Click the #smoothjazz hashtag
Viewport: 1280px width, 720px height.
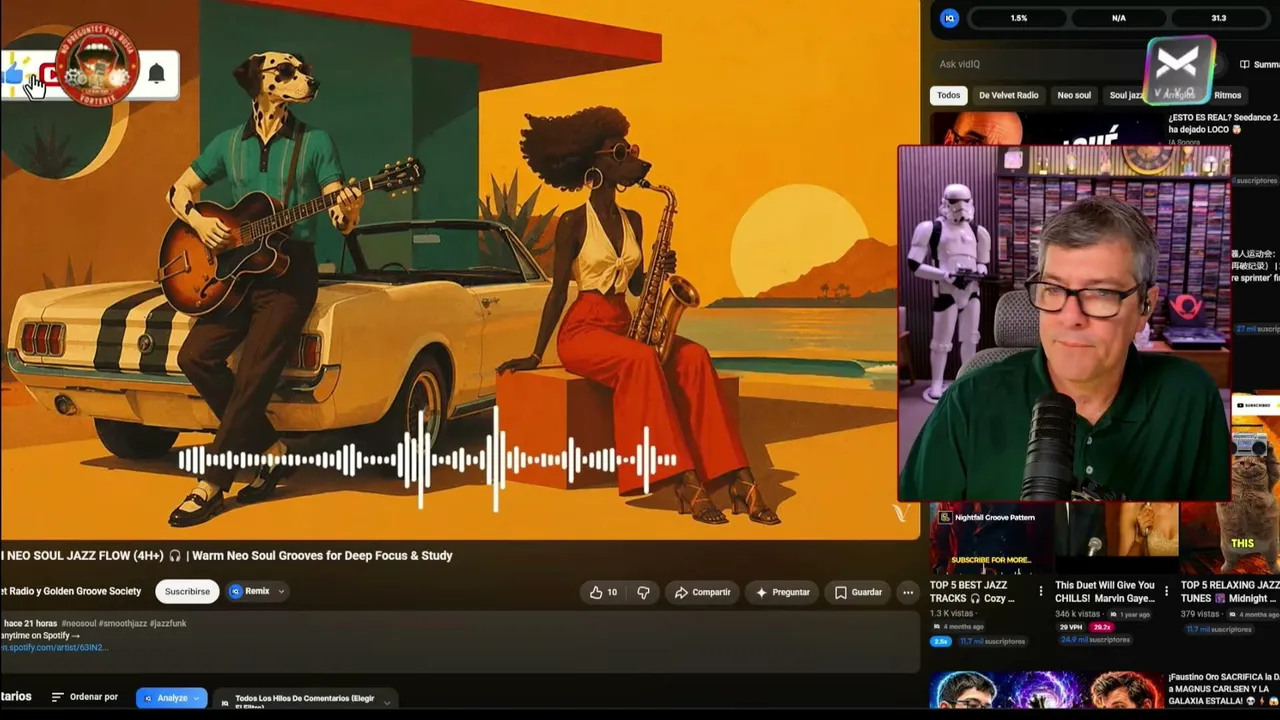tap(122, 623)
